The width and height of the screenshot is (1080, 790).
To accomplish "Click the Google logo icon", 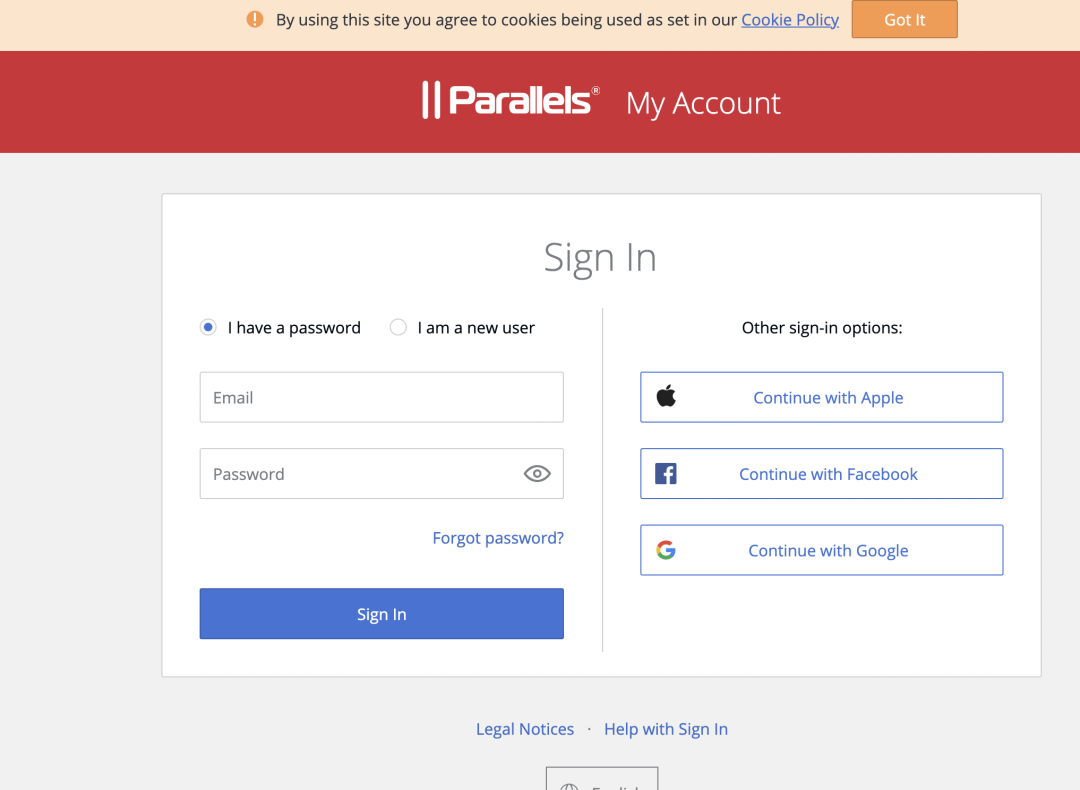I will coord(666,550).
